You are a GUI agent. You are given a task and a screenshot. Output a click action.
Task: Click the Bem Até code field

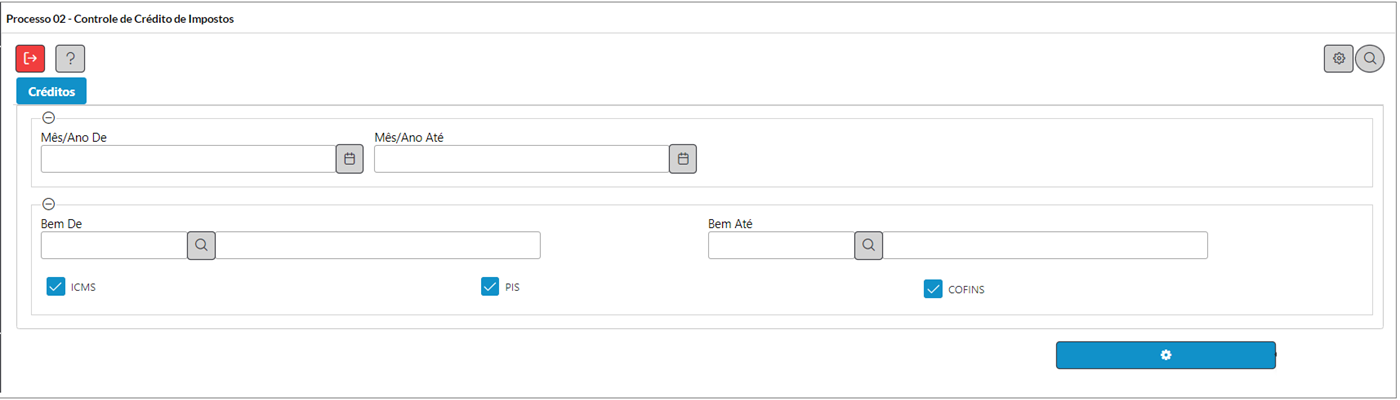click(x=781, y=245)
